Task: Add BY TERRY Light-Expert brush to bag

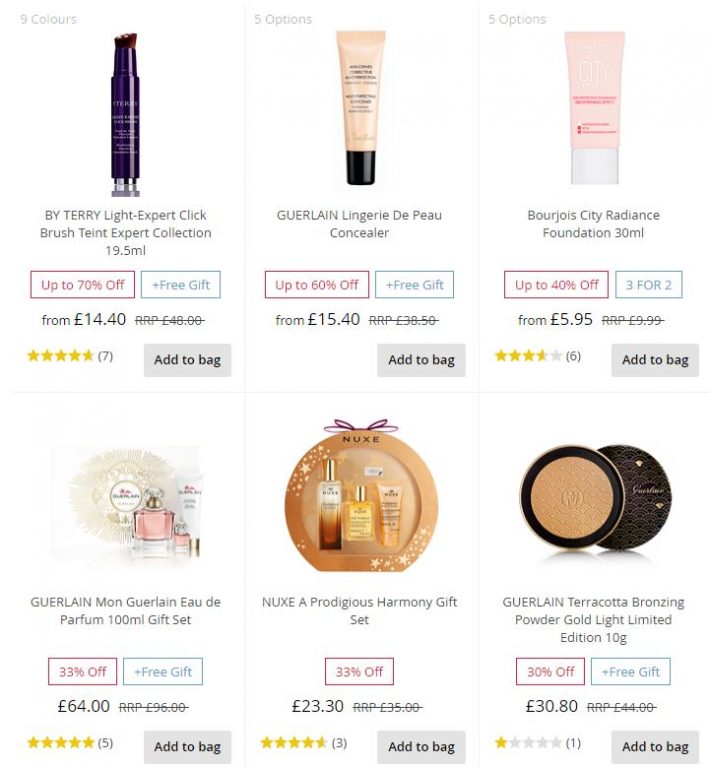Action: (187, 360)
